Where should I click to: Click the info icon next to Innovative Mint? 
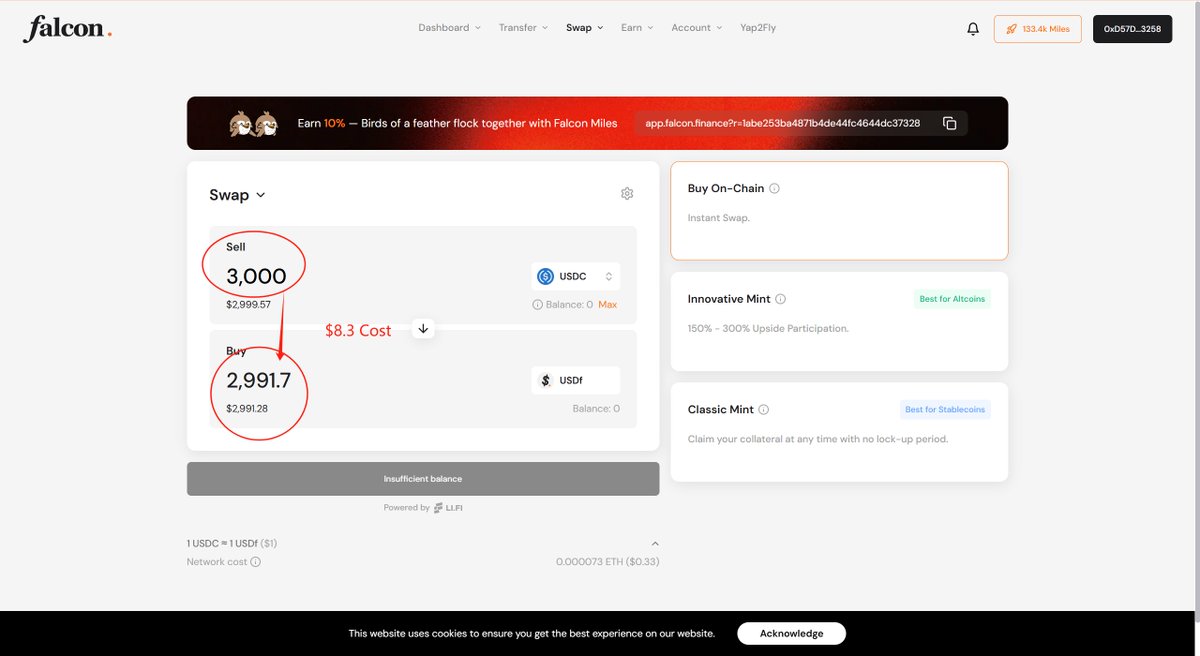point(781,299)
